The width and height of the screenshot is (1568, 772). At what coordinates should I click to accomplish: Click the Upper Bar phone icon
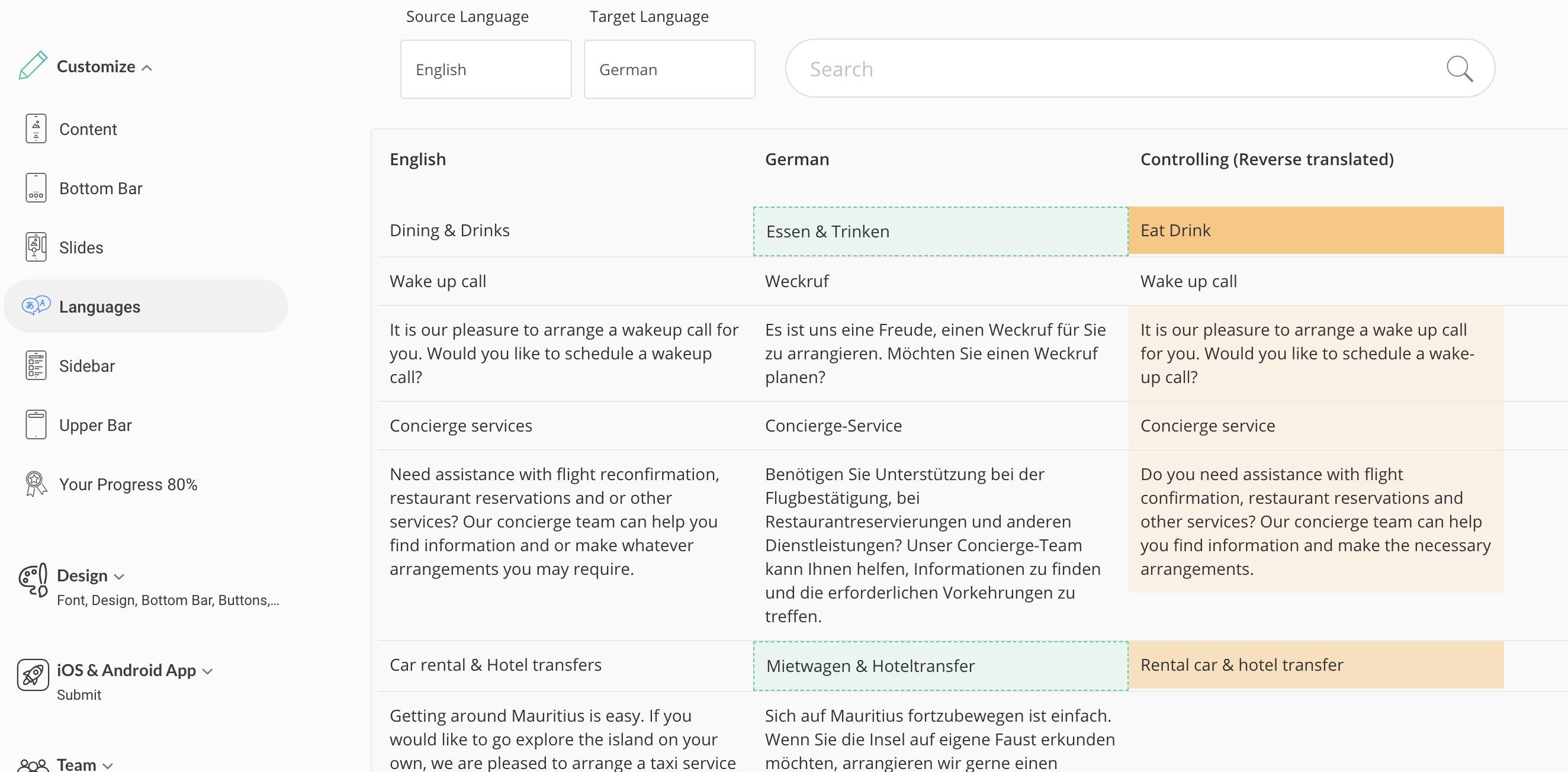[36, 424]
